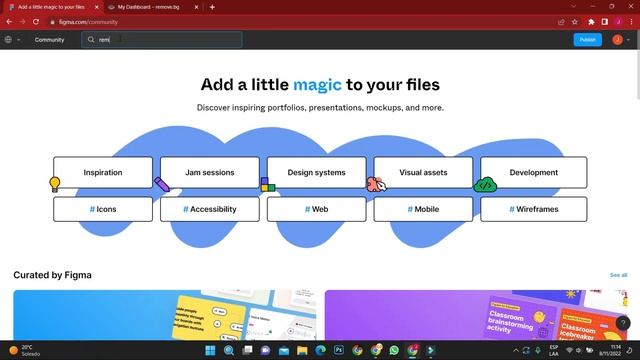Select the #Icons tag
Viewport: 640px width, 360px height.
point(103,209)
